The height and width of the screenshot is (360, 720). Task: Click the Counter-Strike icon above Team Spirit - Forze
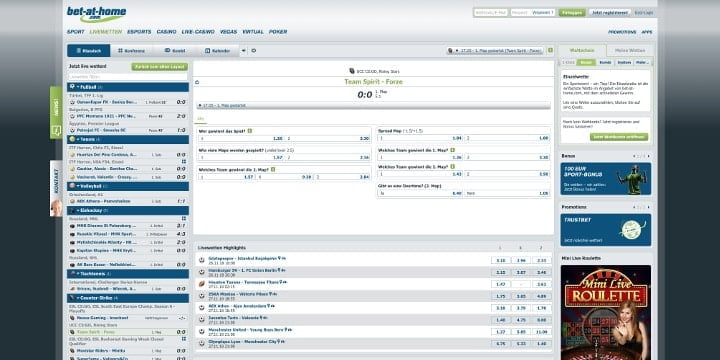(352, 71)
